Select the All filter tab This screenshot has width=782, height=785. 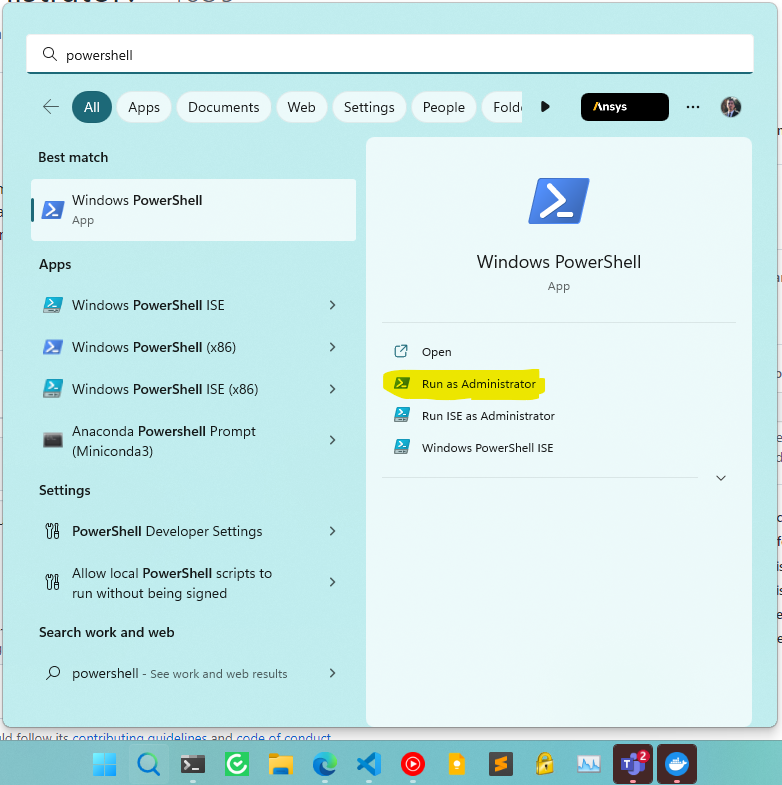click(92, 107)
